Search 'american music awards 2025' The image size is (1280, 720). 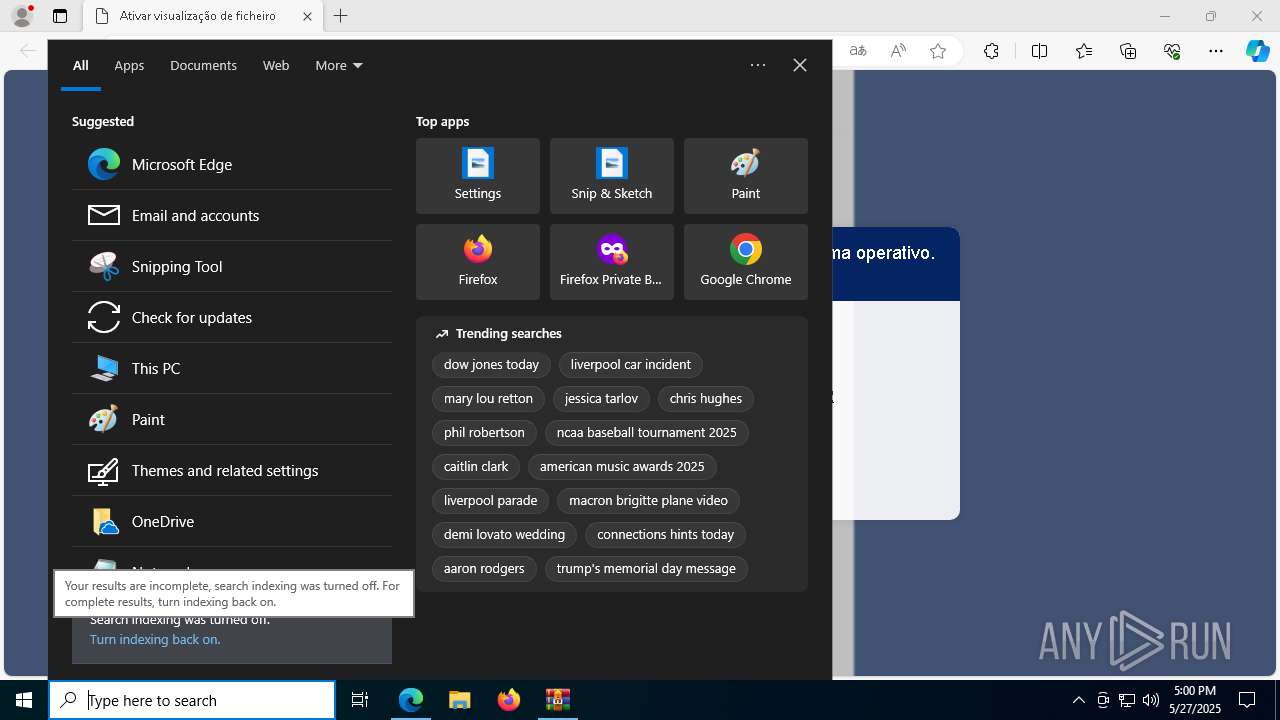pos(622,467)
